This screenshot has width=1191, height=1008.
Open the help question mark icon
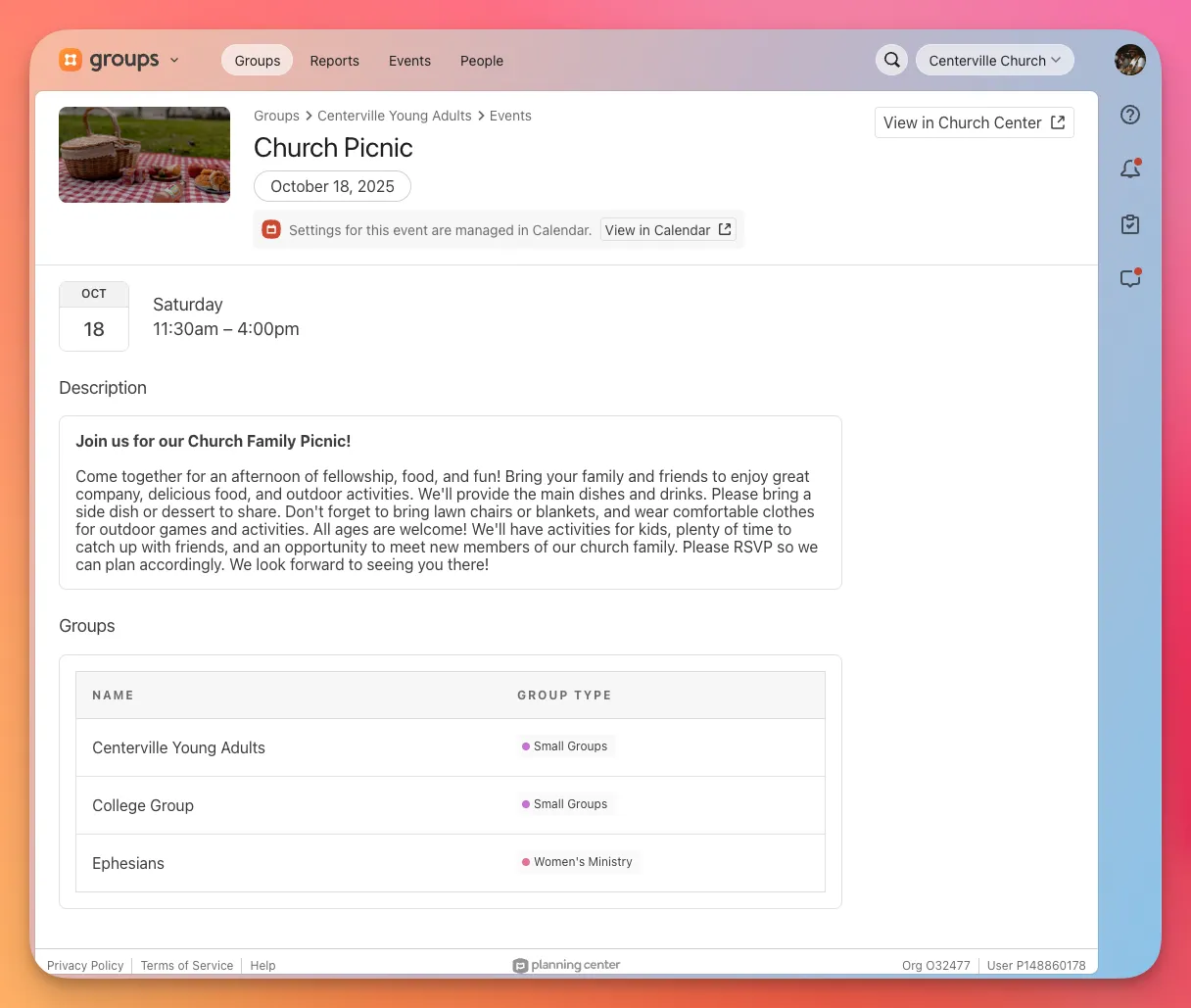tap(1130, 115)
